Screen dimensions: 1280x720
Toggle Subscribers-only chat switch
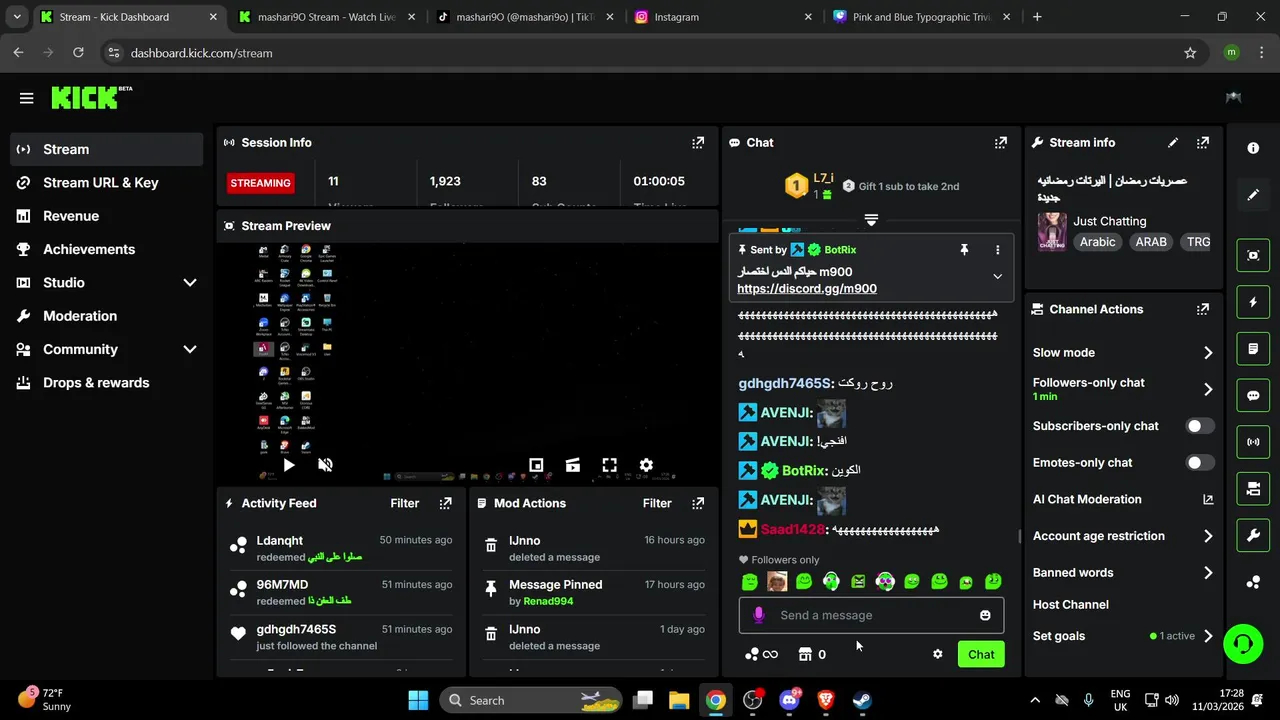point(1199,426)
